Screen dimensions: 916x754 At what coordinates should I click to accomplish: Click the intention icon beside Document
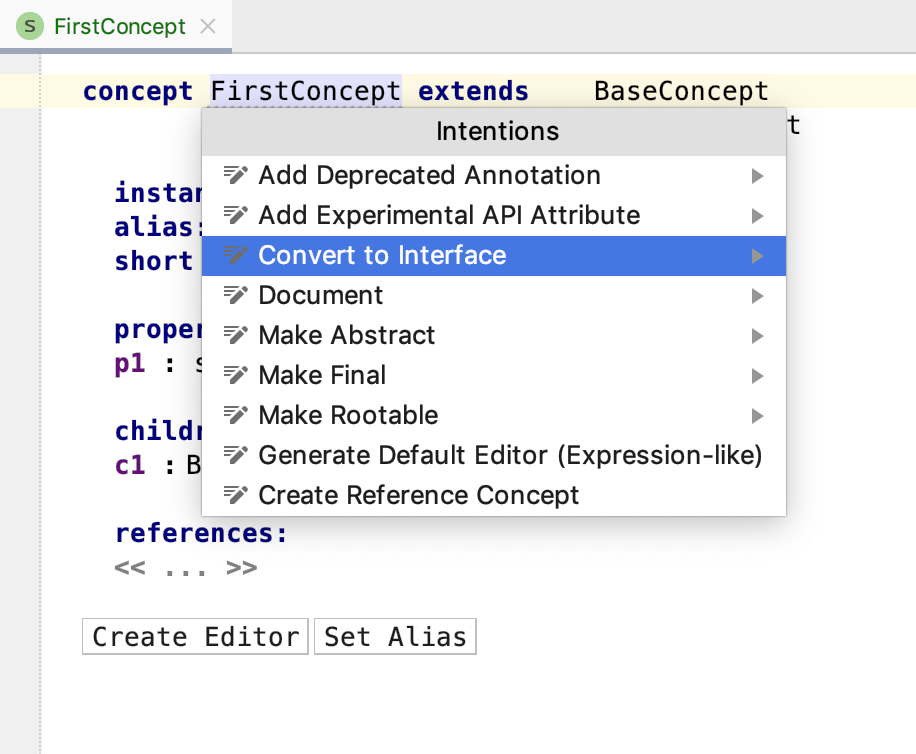235,296
